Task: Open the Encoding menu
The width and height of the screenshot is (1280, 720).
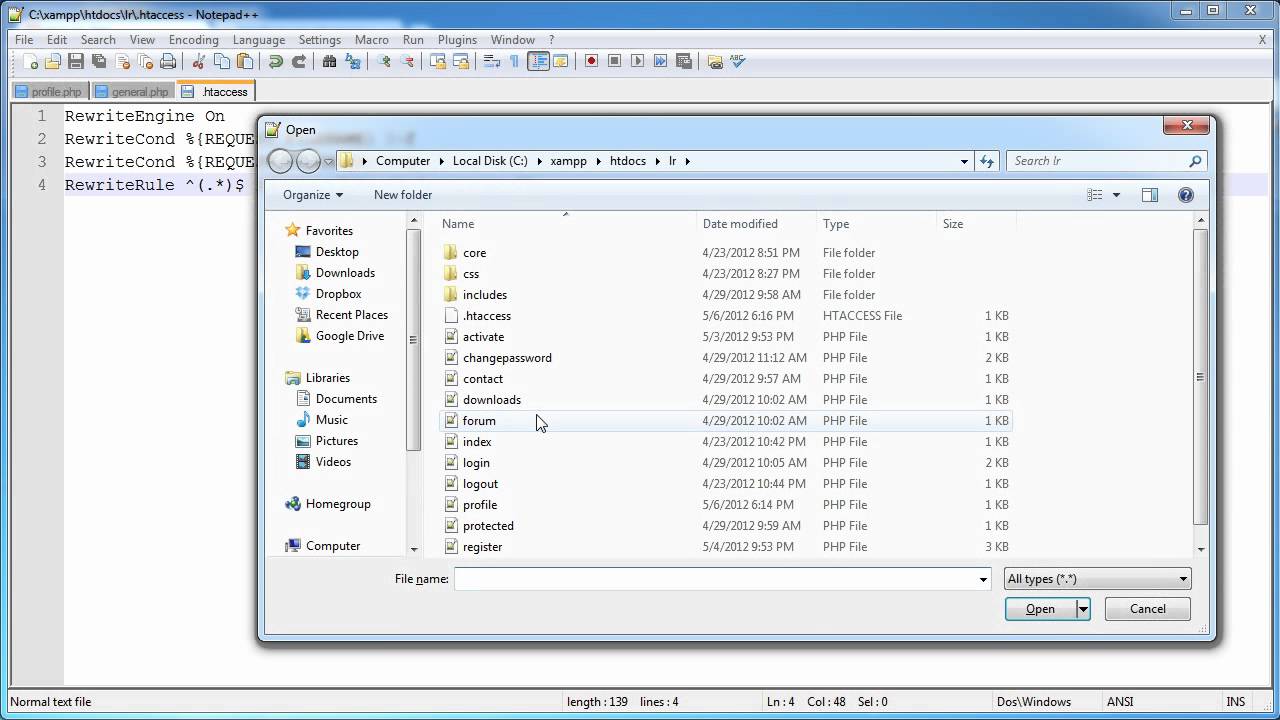Action: click(x=193, y=40)
